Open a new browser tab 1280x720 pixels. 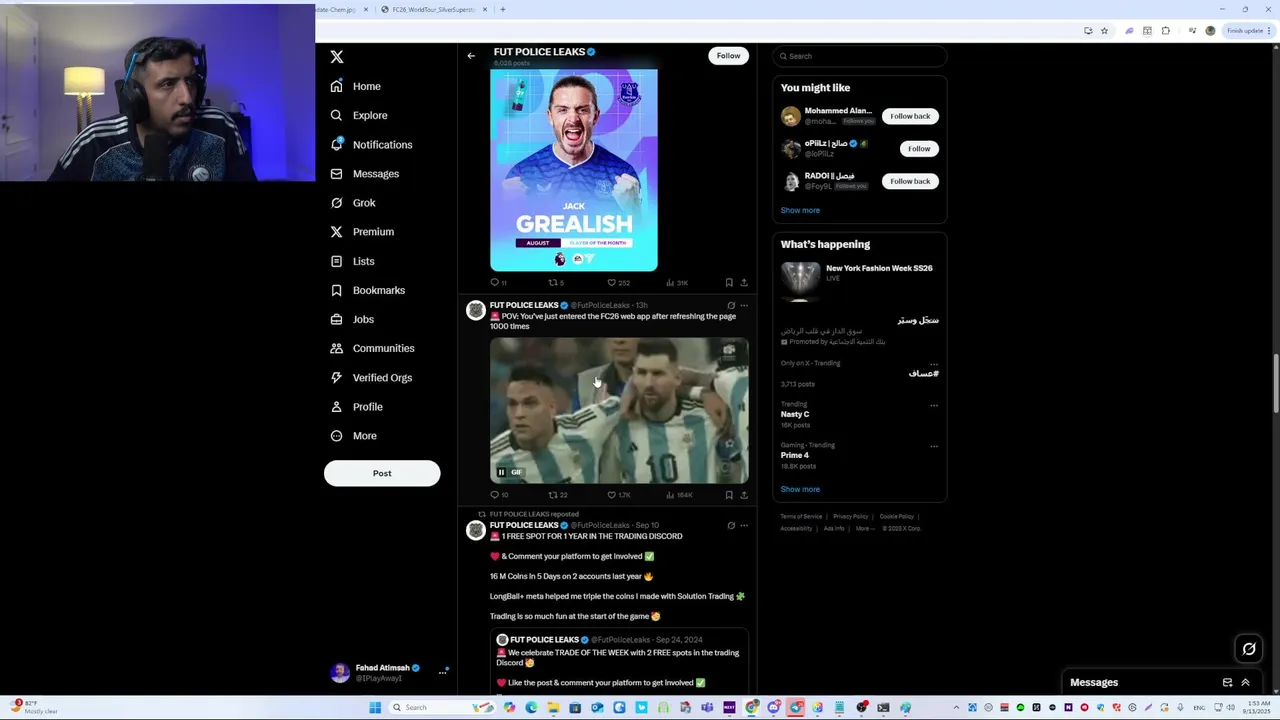(x=503, y=9)
